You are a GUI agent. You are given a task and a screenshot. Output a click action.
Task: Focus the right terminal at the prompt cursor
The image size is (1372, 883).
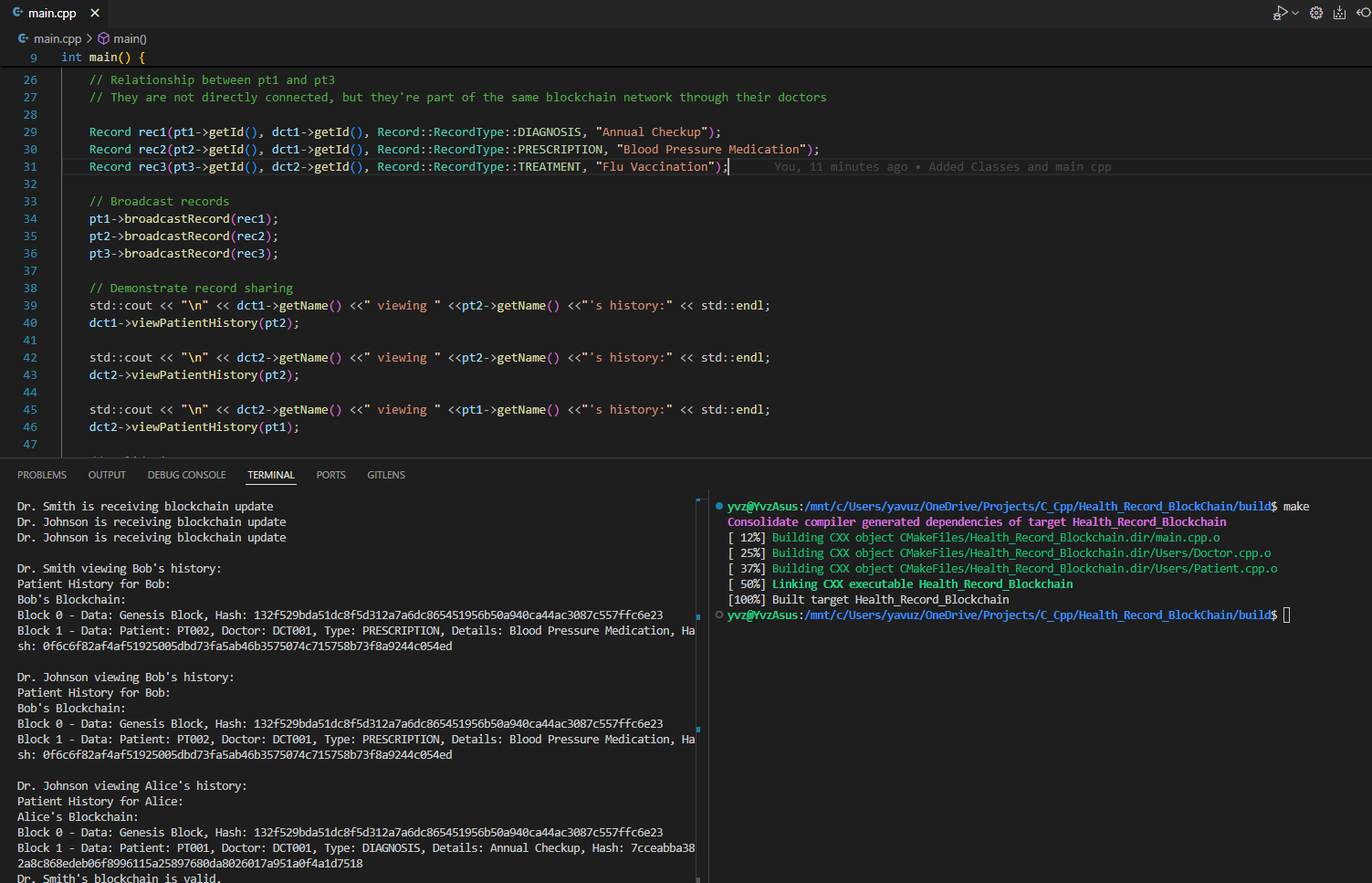point(1287,615)
